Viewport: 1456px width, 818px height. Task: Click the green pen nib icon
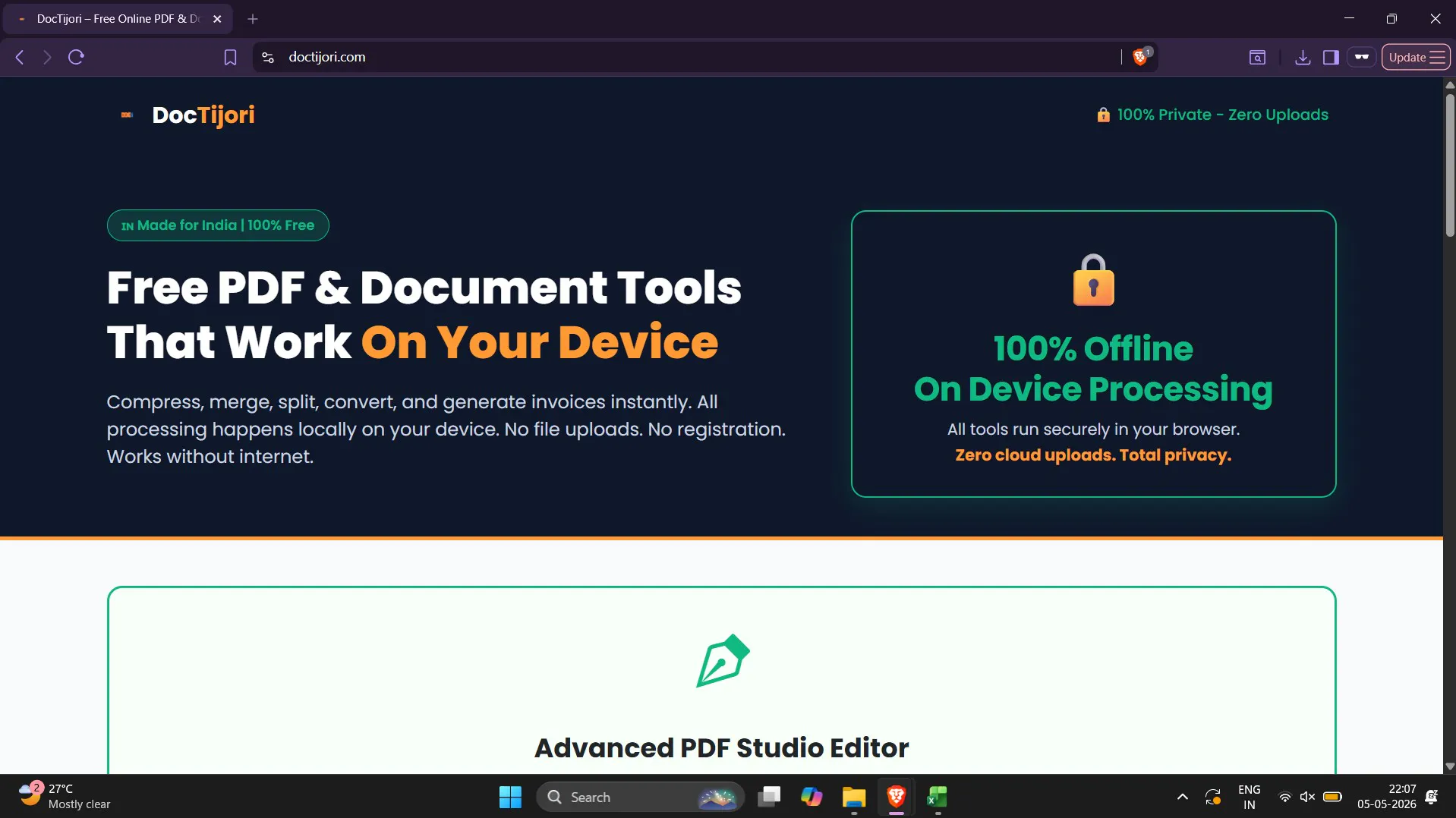pyautogui.click(x=723, y=661)
